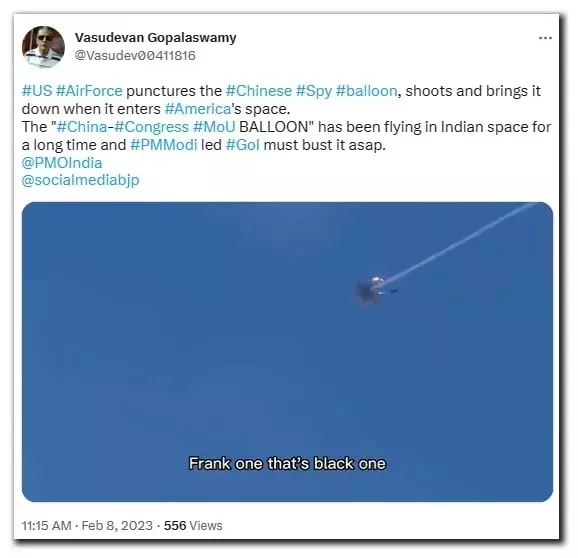Open the three-dot more options menu
The image size is (578, 558).
[545, 38]
